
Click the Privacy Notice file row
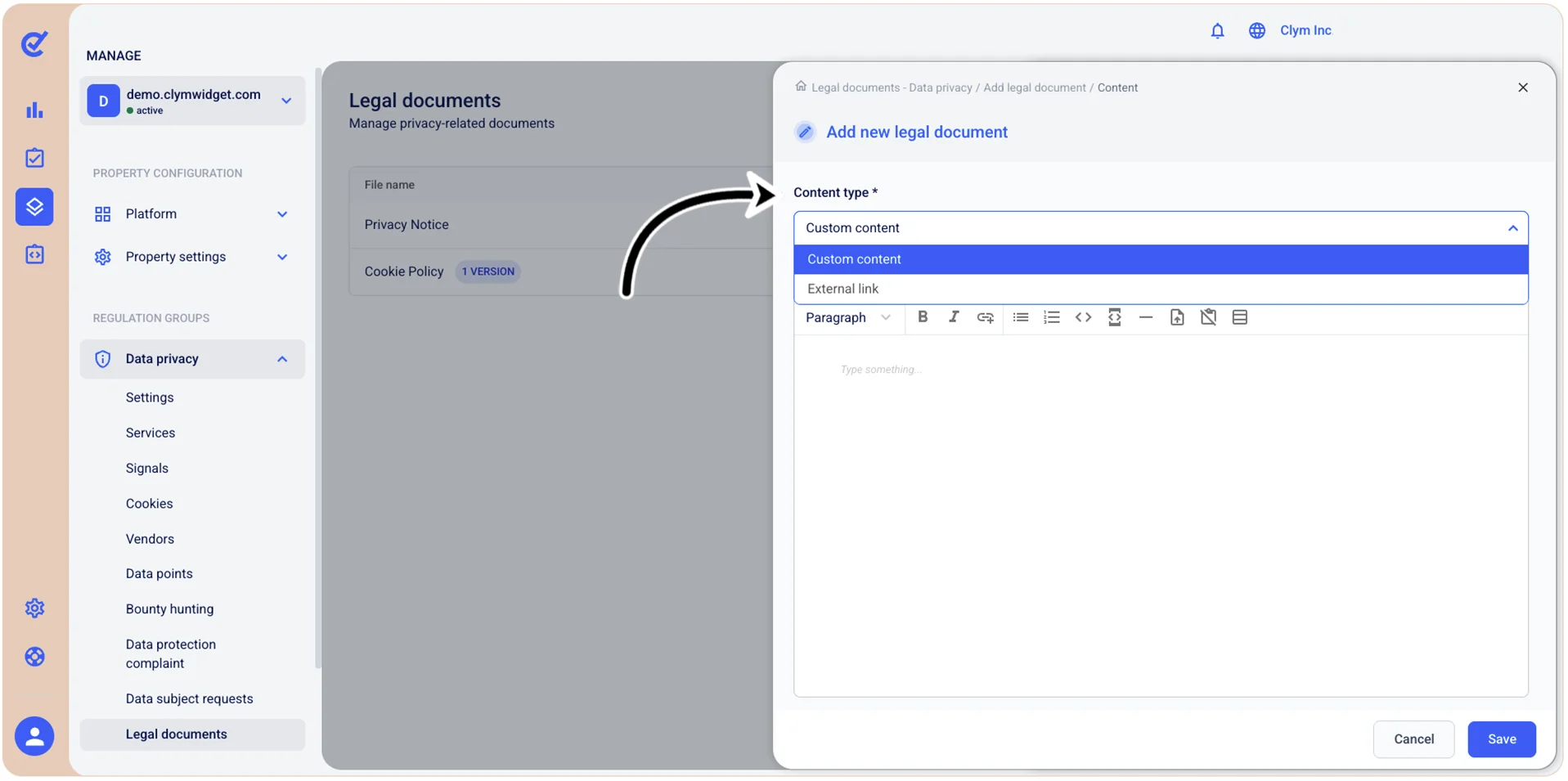tap(561, 225)
